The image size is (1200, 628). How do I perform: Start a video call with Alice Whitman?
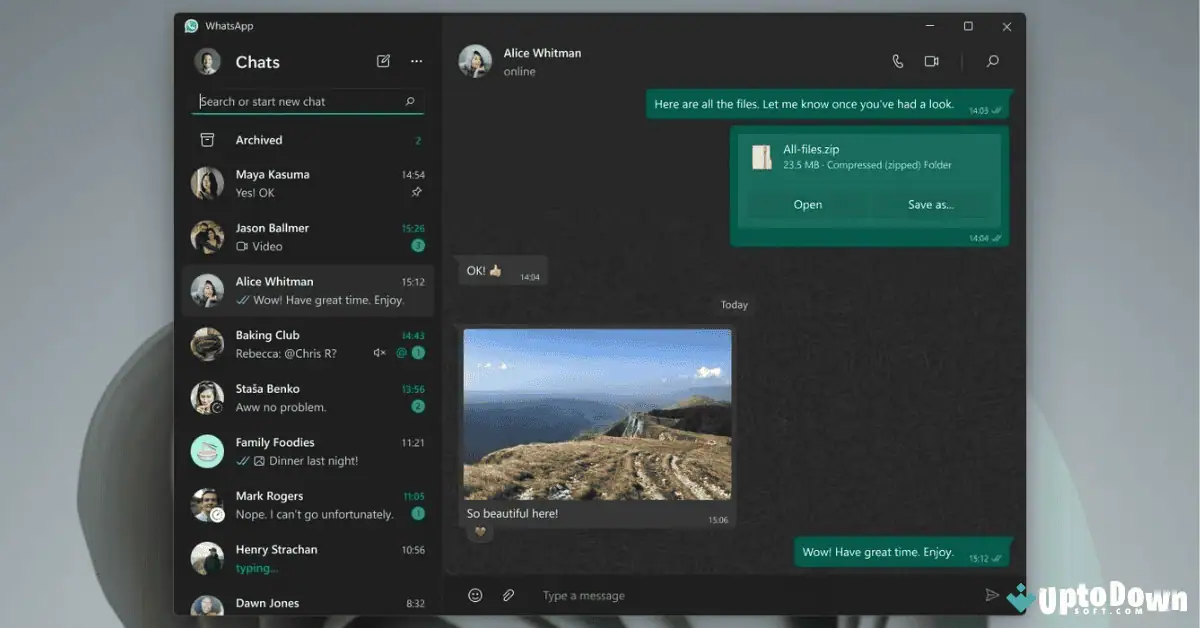tap(932, 61)
